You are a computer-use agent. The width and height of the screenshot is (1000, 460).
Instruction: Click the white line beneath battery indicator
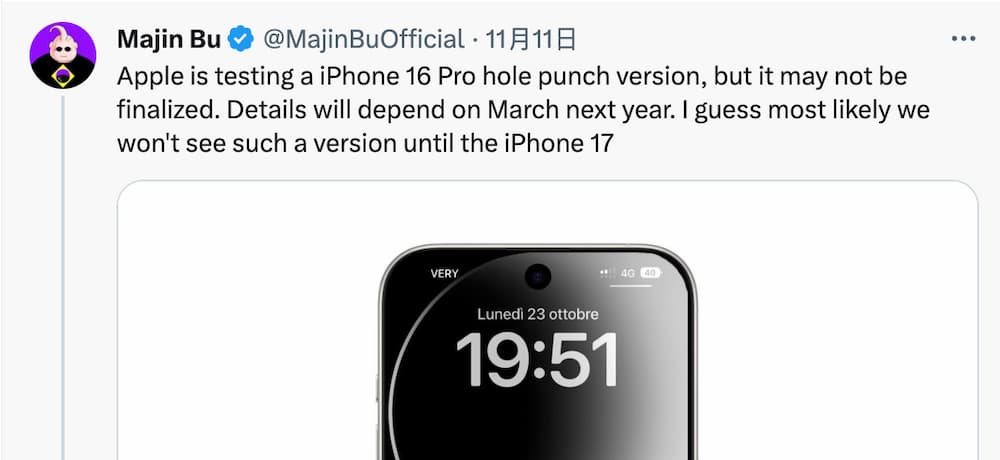click(x=630, y=286)
